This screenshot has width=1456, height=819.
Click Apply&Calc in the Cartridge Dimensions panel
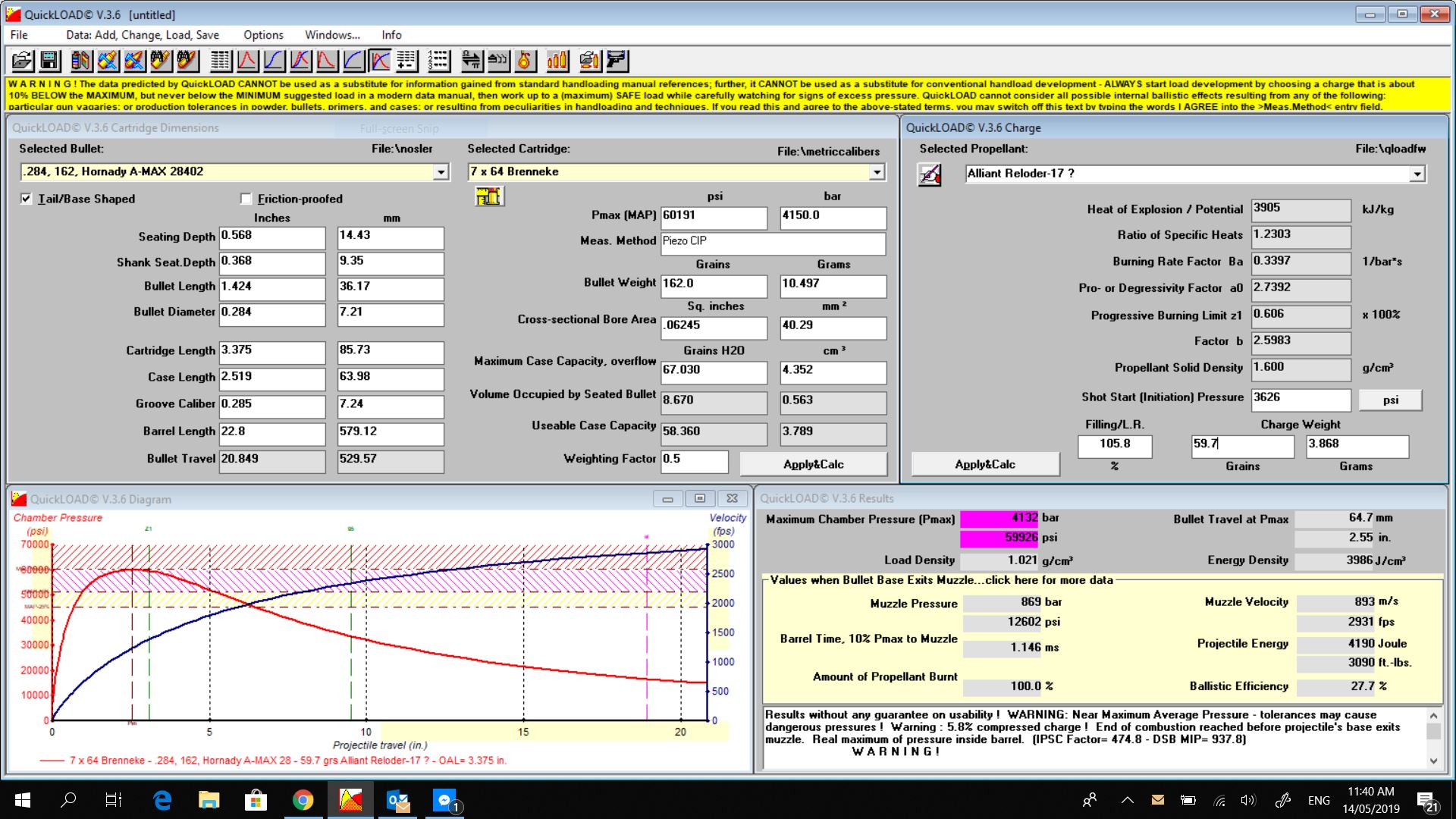tap(813, 464)
